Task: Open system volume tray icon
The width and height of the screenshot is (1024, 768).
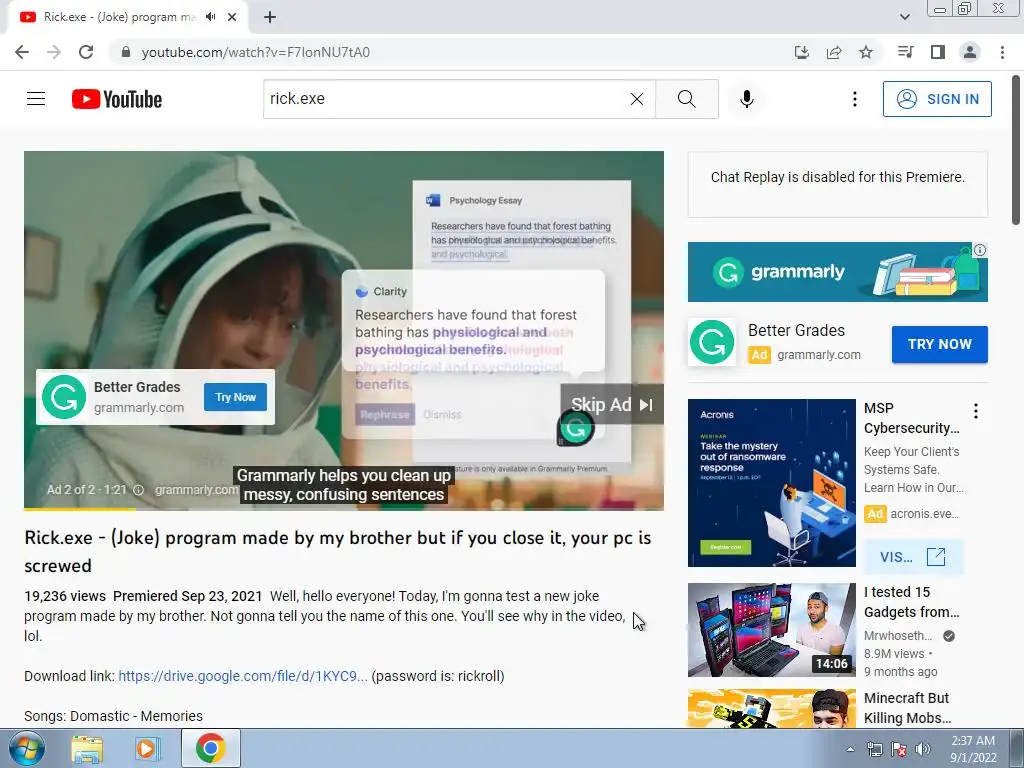Action: point(923,749)
